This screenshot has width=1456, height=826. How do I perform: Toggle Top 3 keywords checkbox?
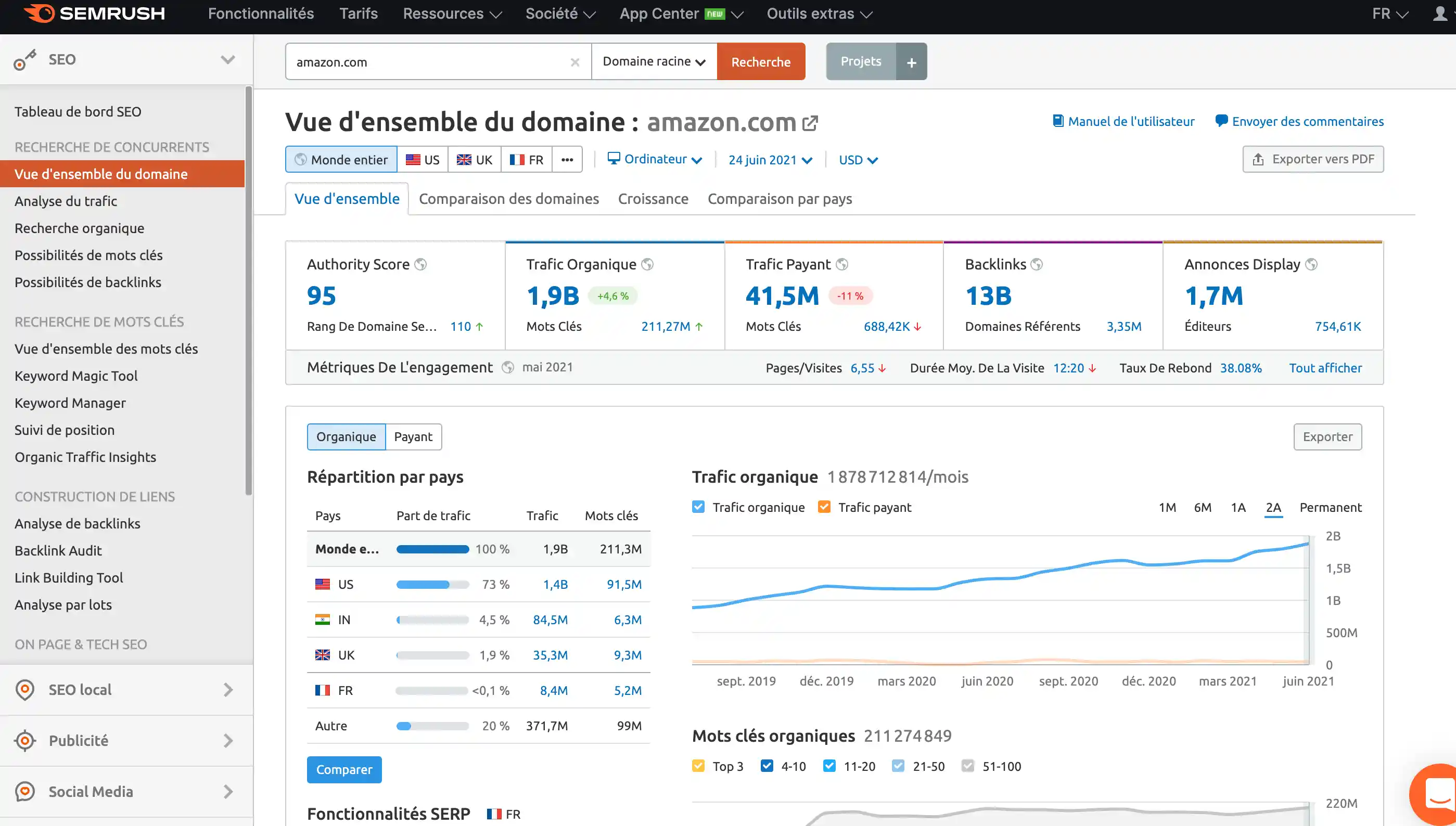click(x=698, y=766)
